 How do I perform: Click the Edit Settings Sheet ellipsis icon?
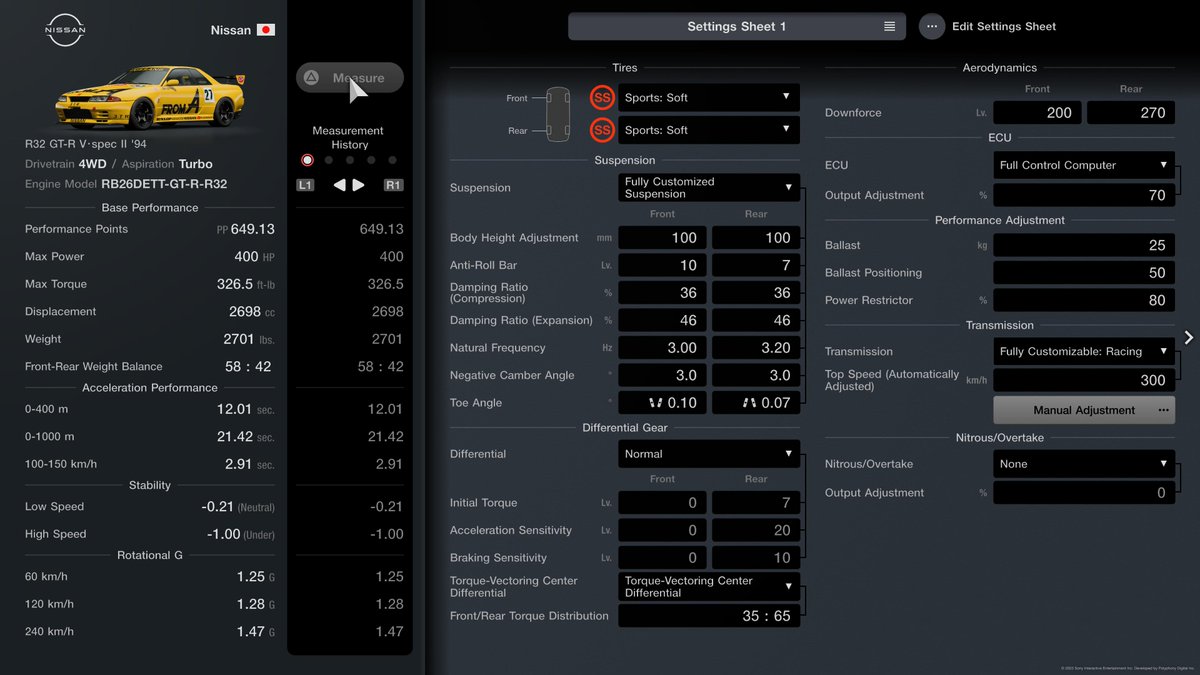pyautogui.click(x=932, y=27)
